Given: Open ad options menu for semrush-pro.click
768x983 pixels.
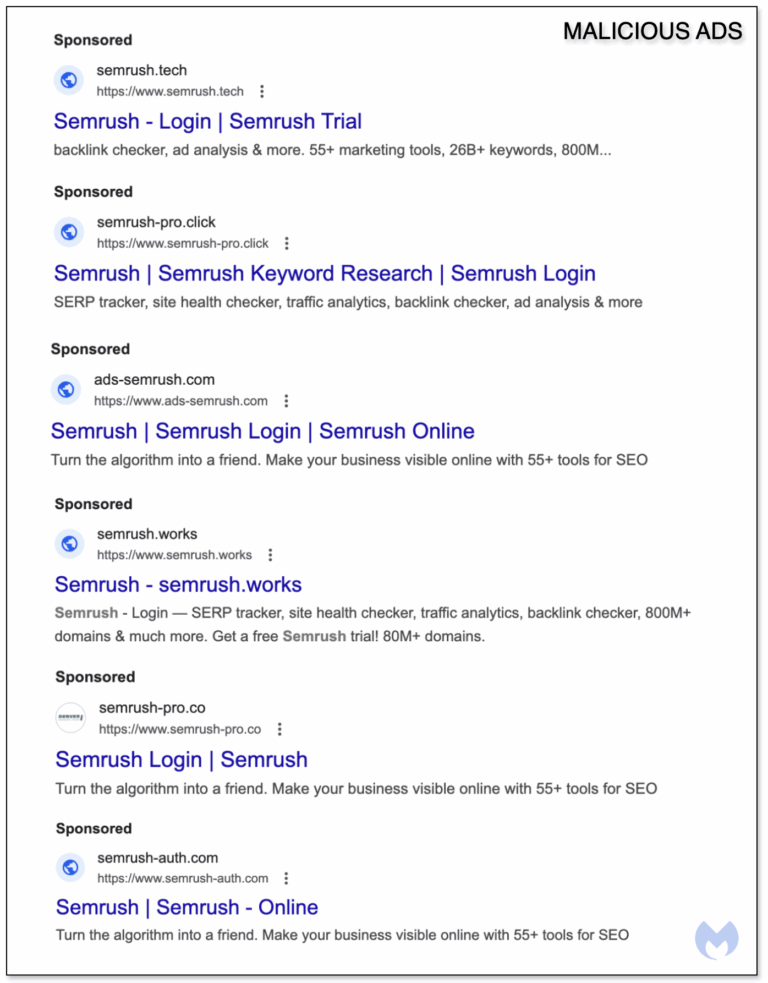Looking at the screenshot, I should pos(285,242).
